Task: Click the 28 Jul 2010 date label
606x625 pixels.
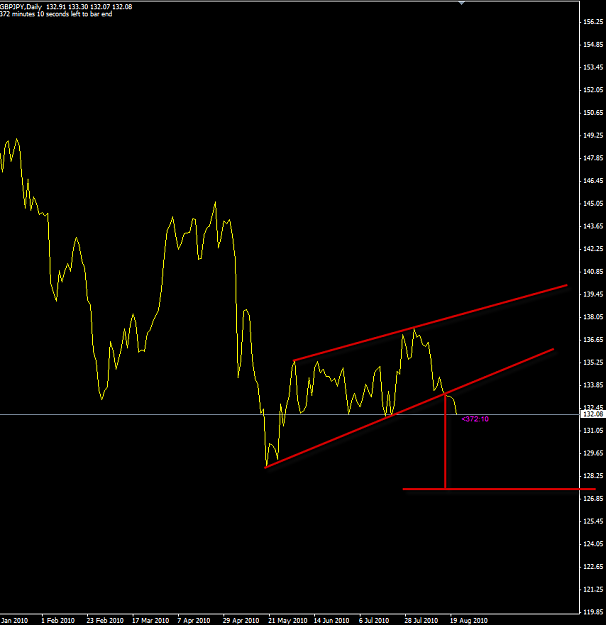Action: click(421, 620)
